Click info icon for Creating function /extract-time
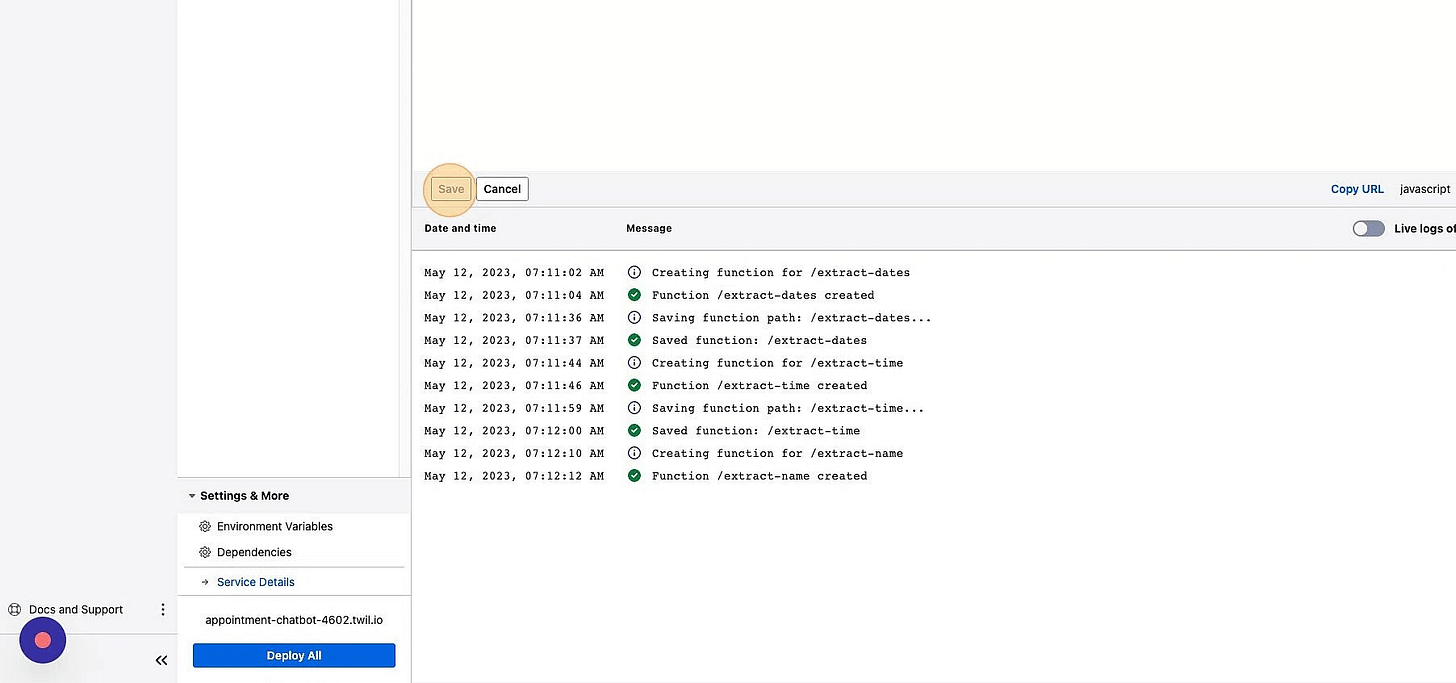 coord(634,362)
